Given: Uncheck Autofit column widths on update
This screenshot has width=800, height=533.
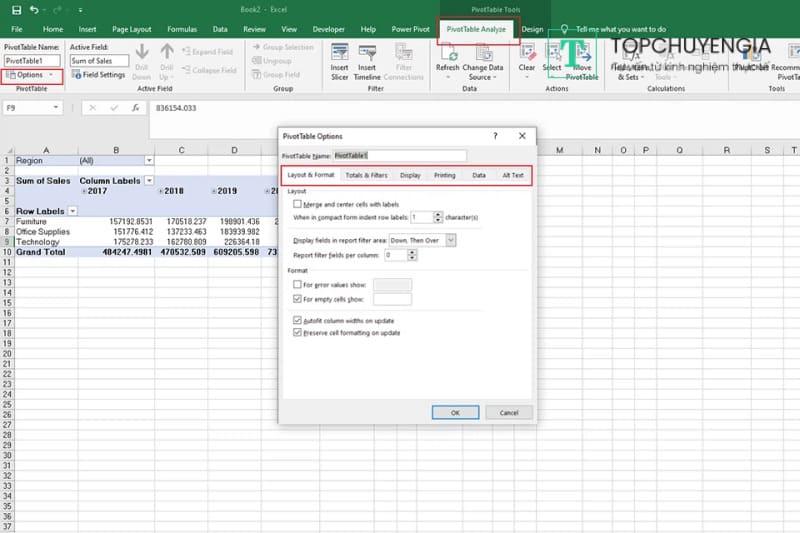Looking at the screenshot, I should [x=298, y=320].
